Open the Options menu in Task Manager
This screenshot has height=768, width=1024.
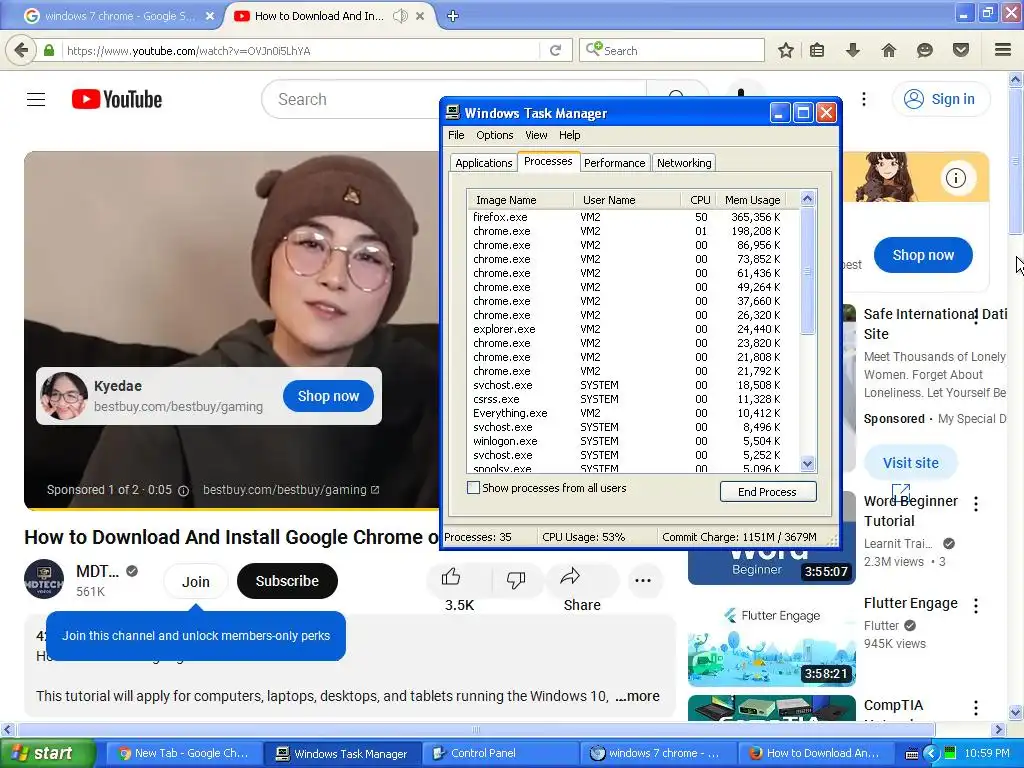point(494,135)
